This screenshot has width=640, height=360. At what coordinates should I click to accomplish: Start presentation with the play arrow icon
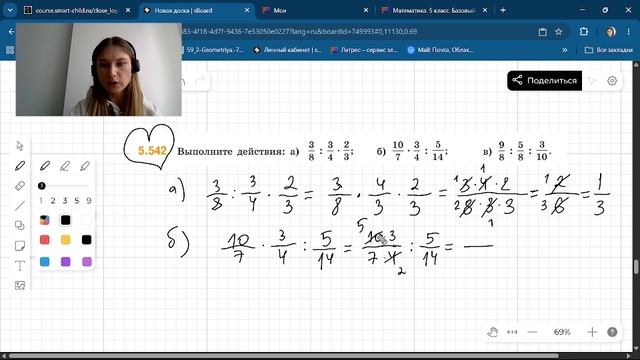pyautogui.click(x=592, y=81)
